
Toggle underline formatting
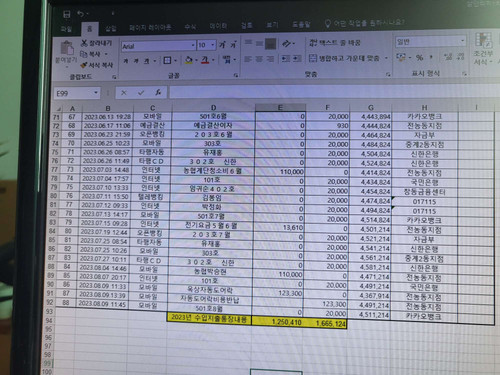(x=146, y=61)
